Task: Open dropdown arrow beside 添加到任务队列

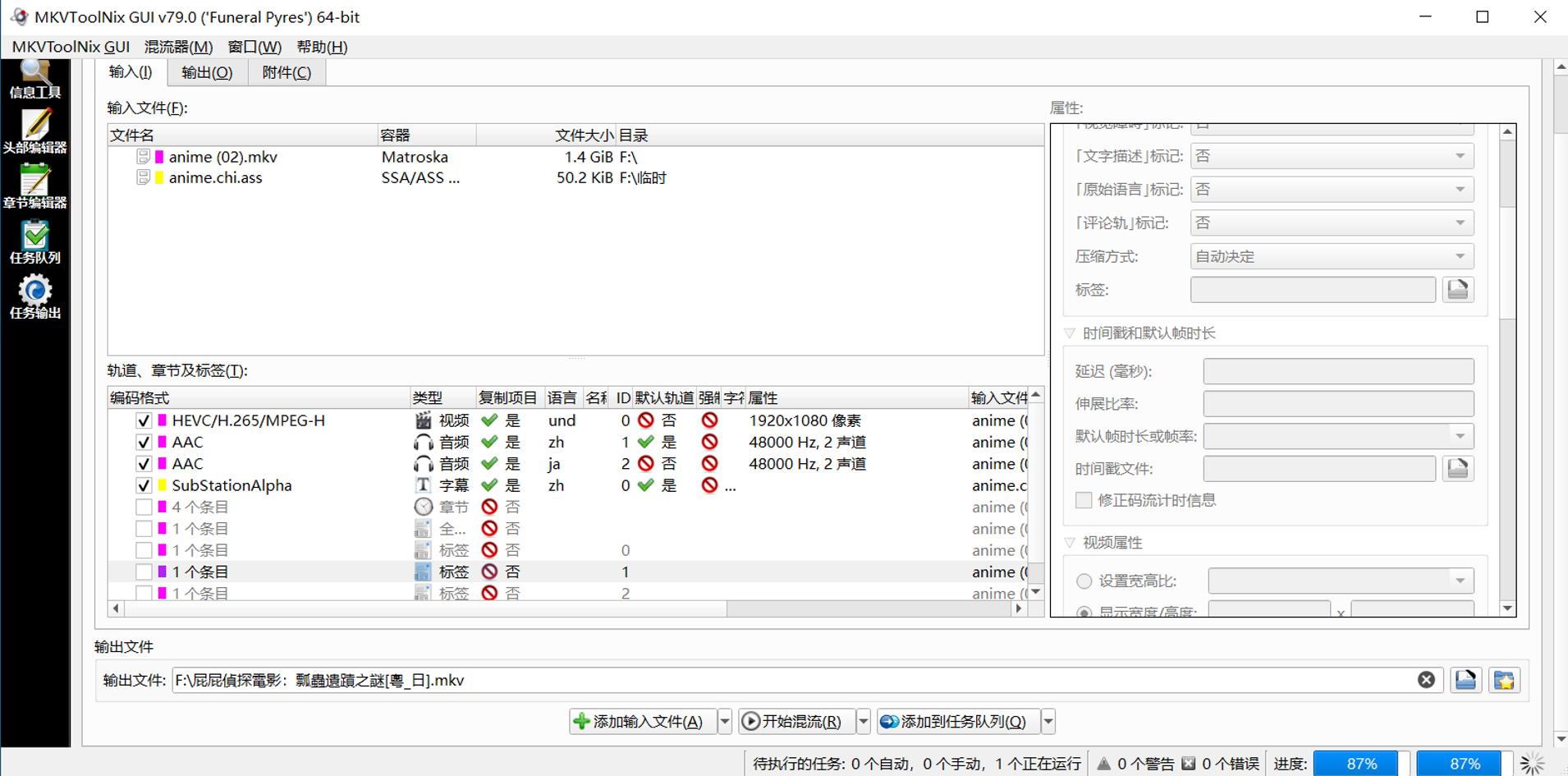Action: (x=1048, y=722)
